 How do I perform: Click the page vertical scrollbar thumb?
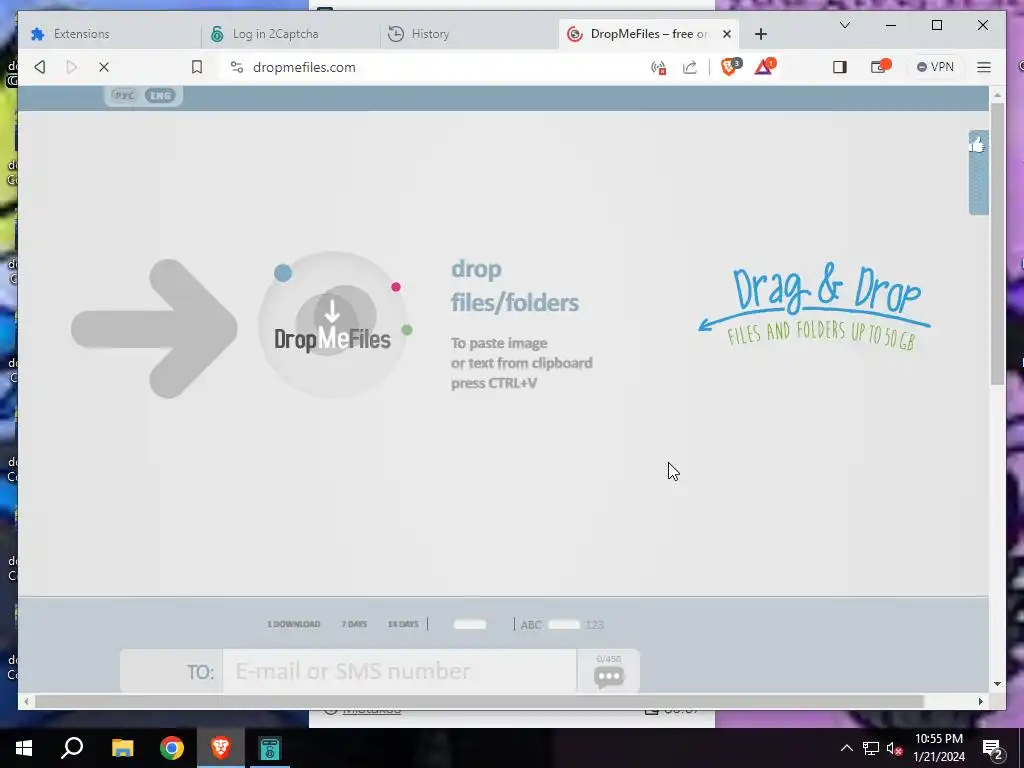[997, 244]
